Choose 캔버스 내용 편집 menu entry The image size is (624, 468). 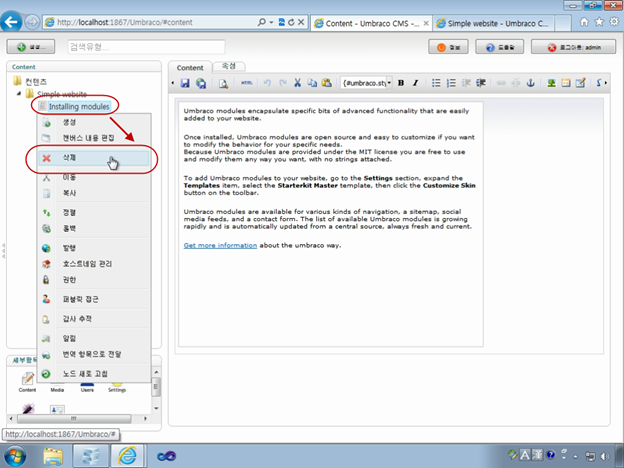pos(94,138)
